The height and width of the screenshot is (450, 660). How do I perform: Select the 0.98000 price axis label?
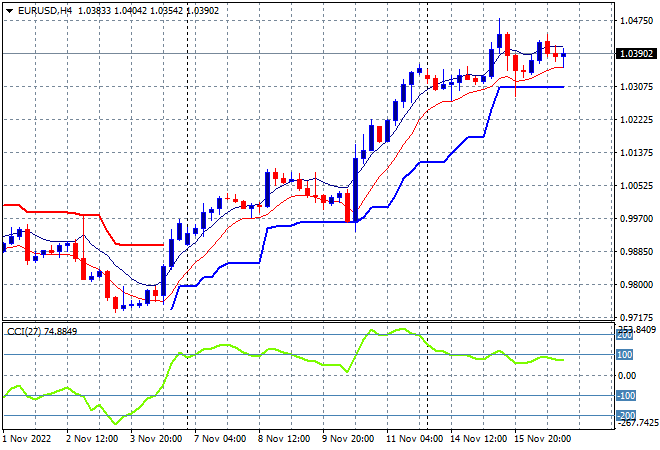point(637,285)
